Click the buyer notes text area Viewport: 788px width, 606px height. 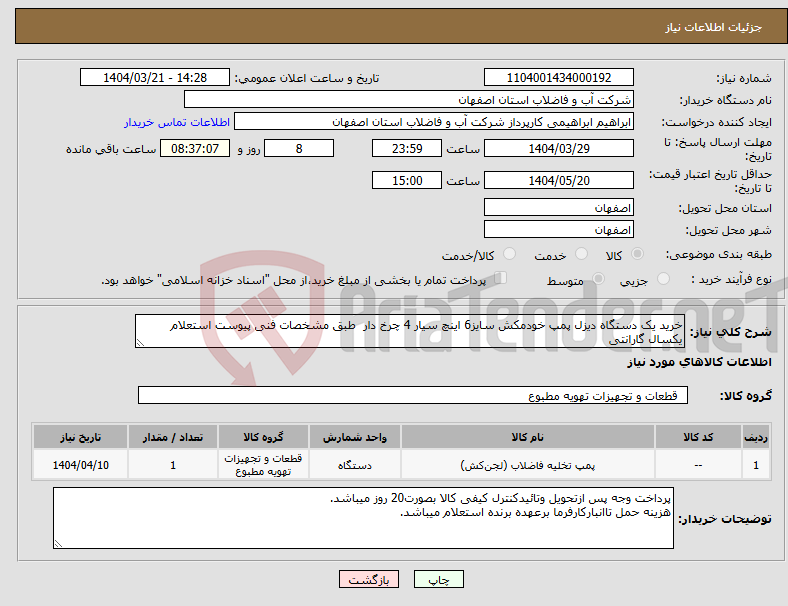pyautogui.click(x=363, y=518)
